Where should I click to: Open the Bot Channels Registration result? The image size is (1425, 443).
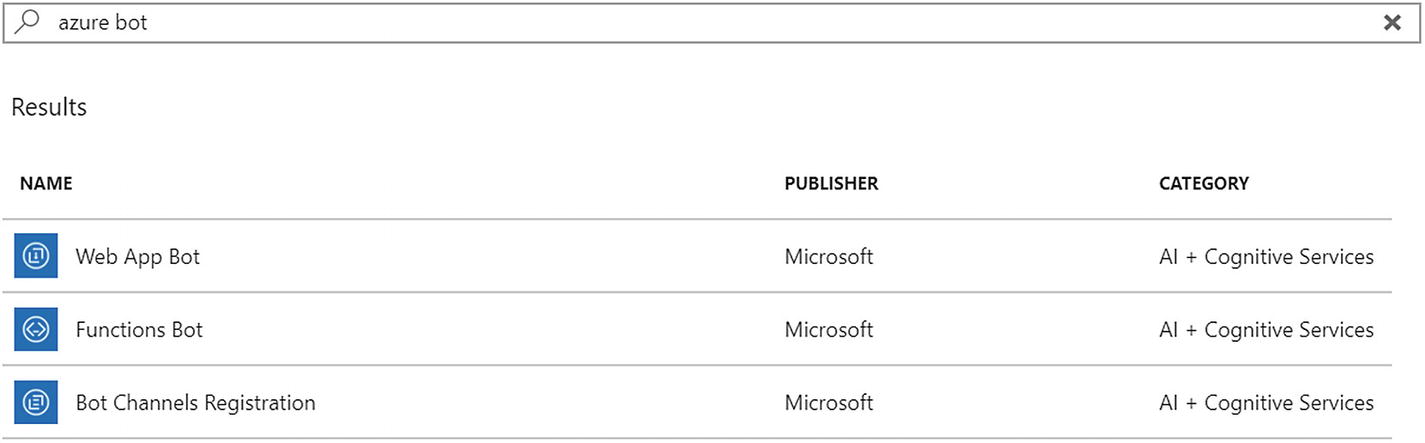point(195,403)
